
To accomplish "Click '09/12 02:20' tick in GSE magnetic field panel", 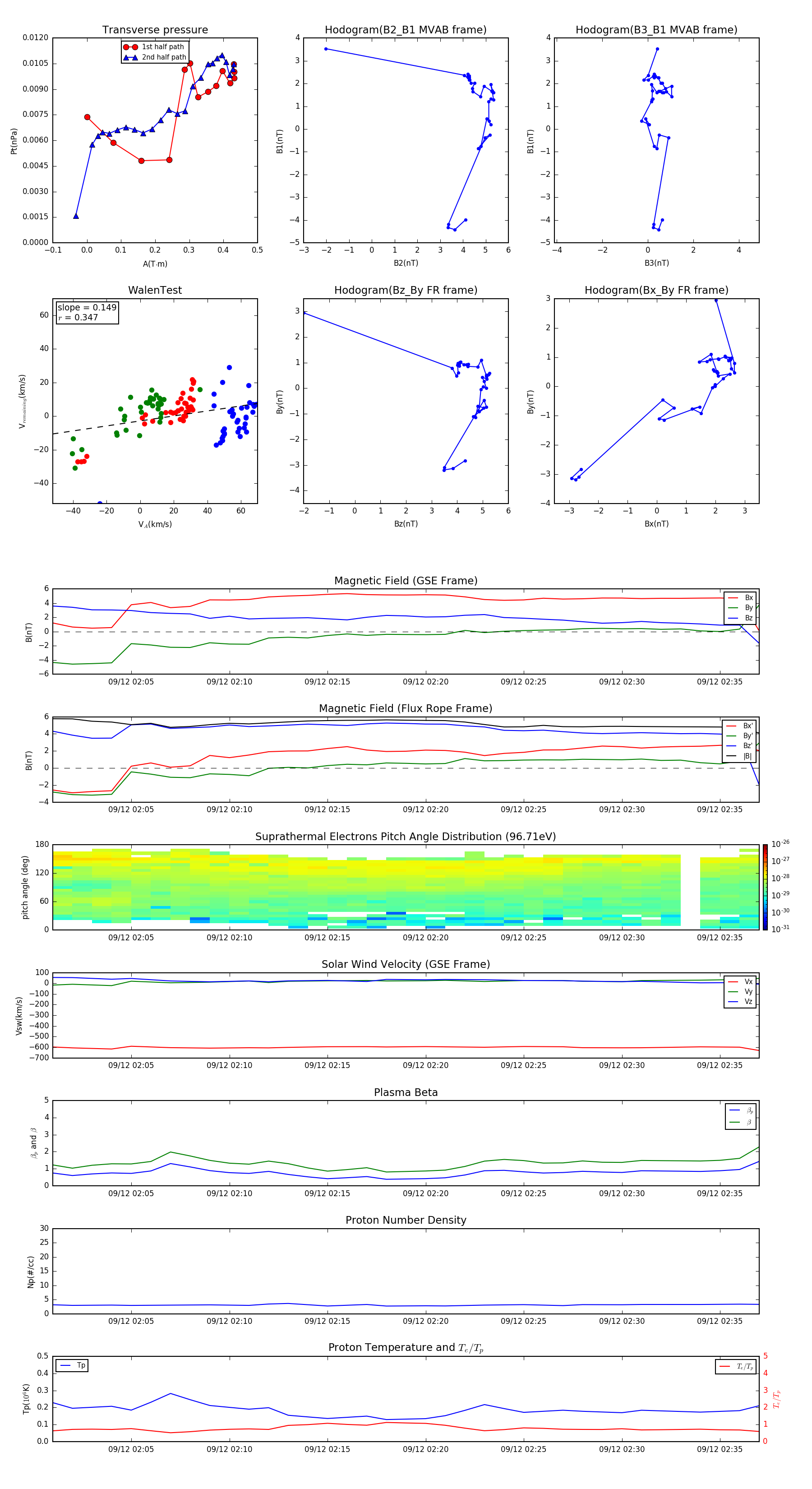I will coord(425,681).
